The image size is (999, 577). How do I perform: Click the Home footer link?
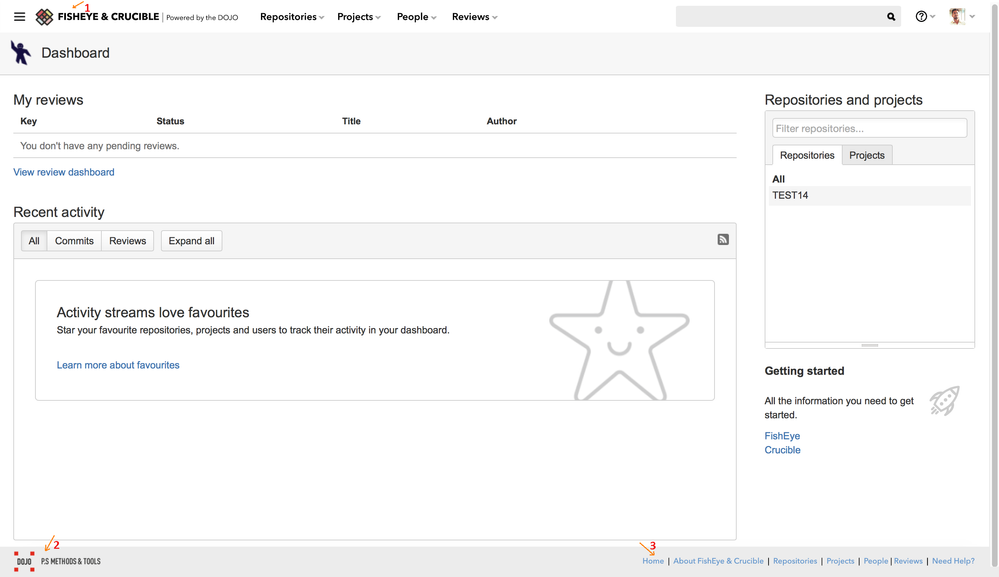tap(653, 561)
